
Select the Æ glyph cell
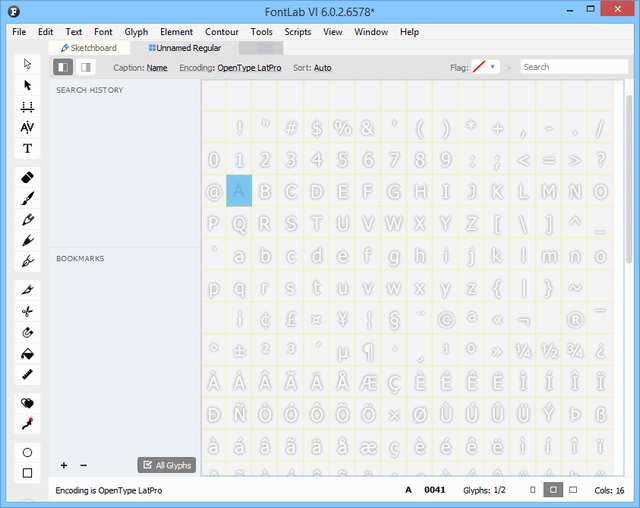(368, 382)
